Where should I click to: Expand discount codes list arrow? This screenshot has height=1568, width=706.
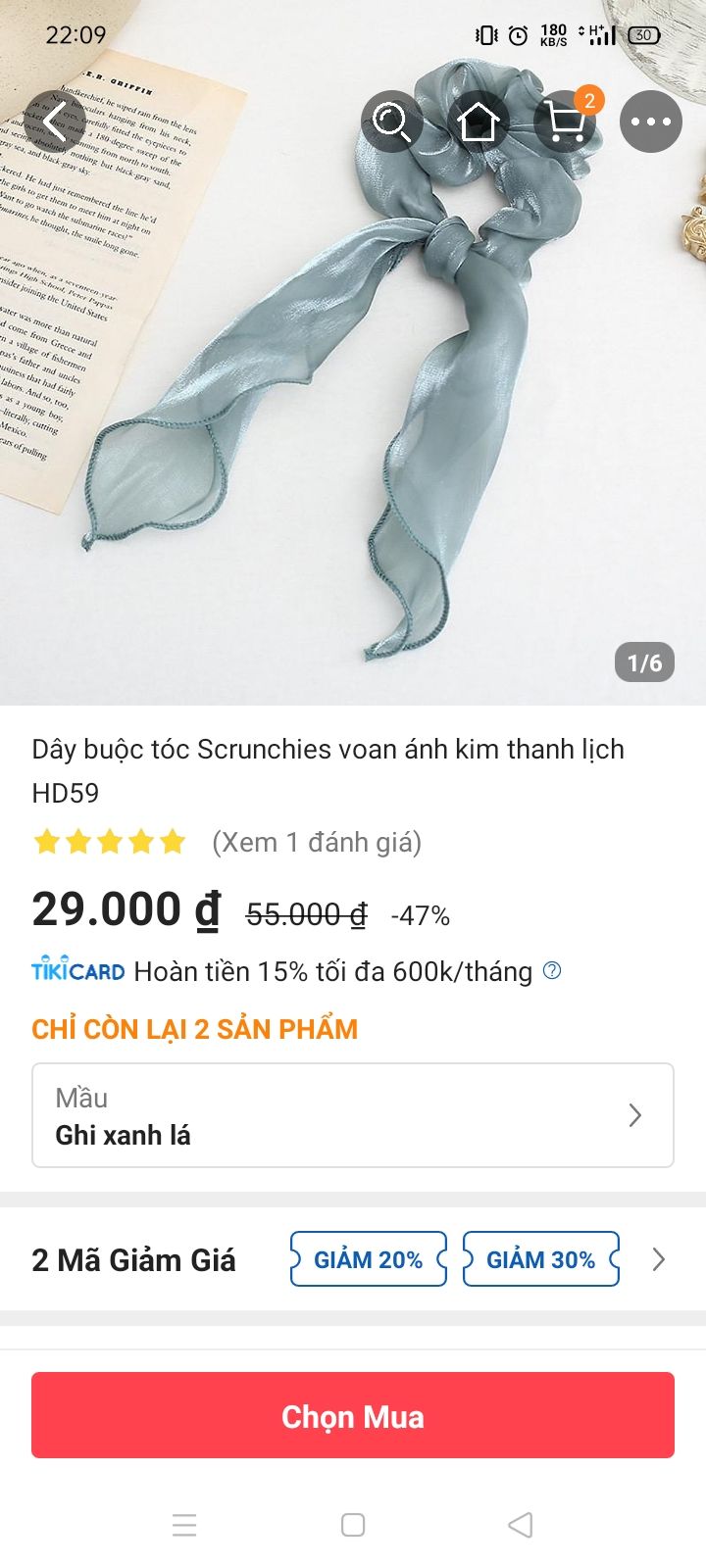[x=659, y=1259]
